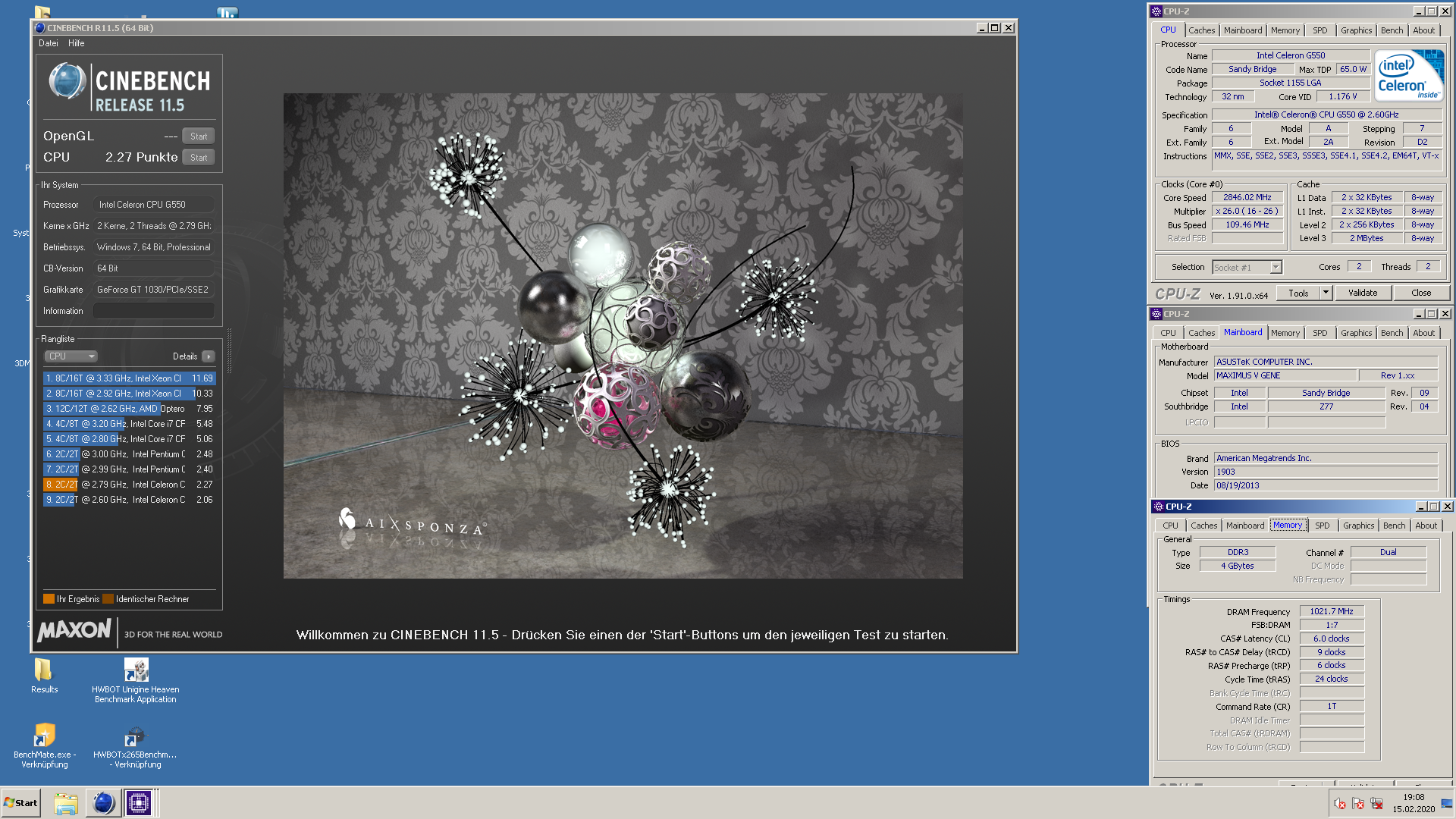Expand the ranking Details arrow
This screenshot has height=819, width=1456.
[209, 356]
